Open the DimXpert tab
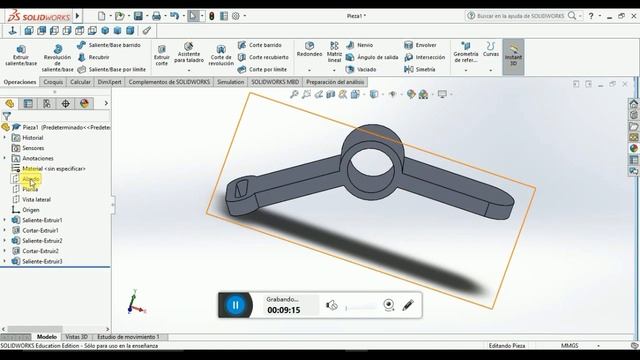This screenshot has width=640, height=360. [x=109, y=82]
